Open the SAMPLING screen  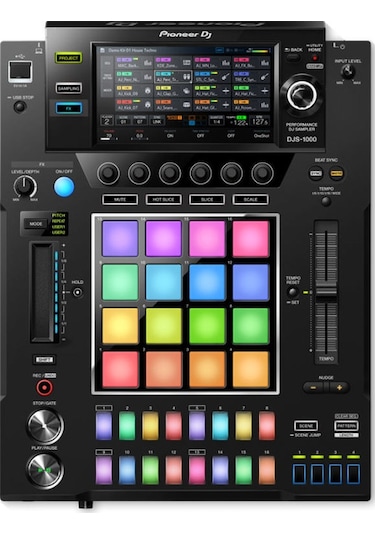69,88
